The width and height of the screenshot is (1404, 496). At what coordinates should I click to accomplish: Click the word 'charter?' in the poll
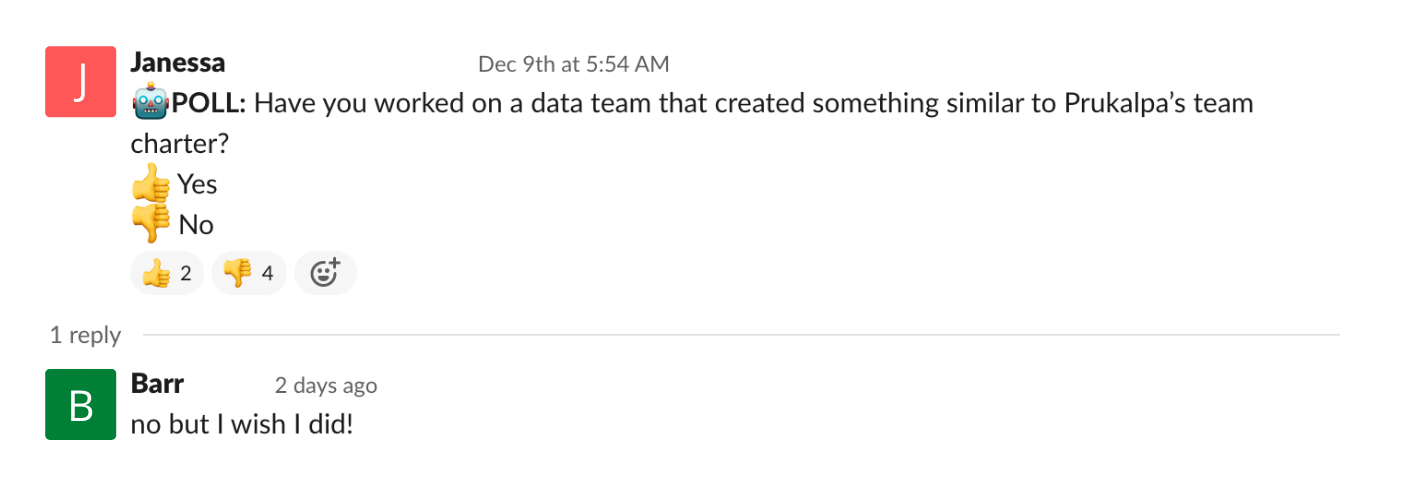pos(180,144)
